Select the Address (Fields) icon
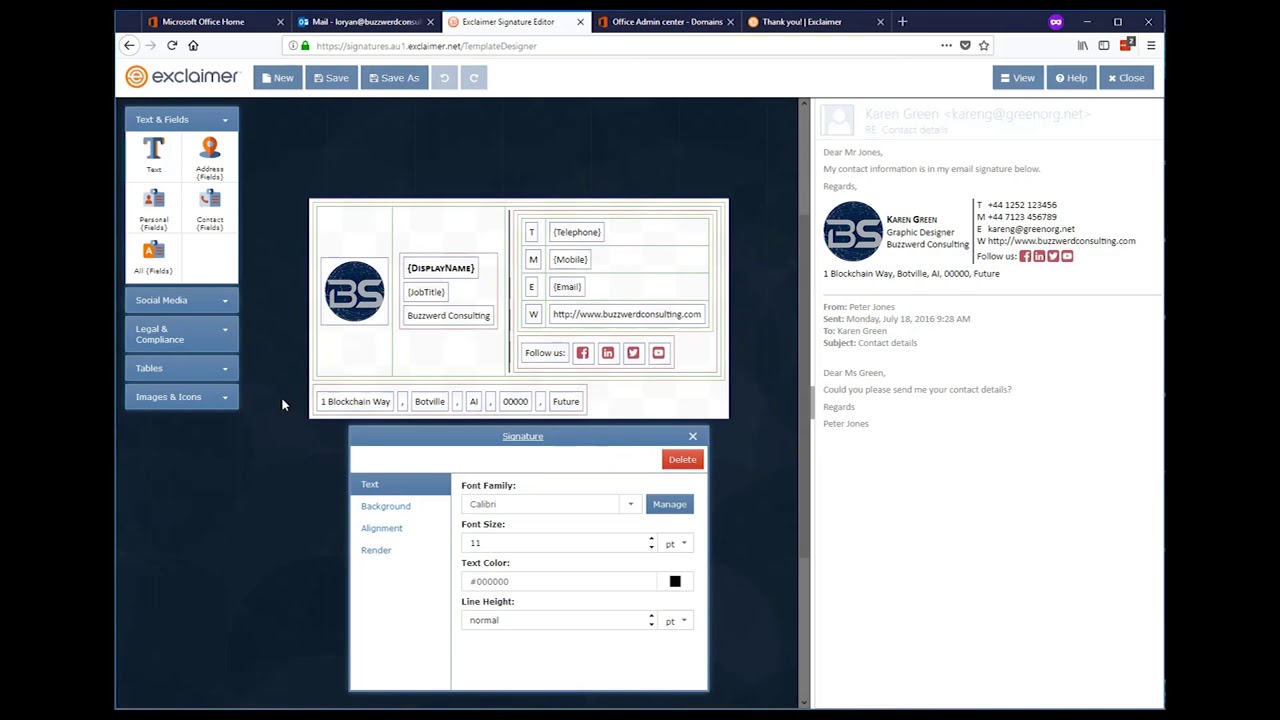1280x720 pixels. [x=210, y=147]
